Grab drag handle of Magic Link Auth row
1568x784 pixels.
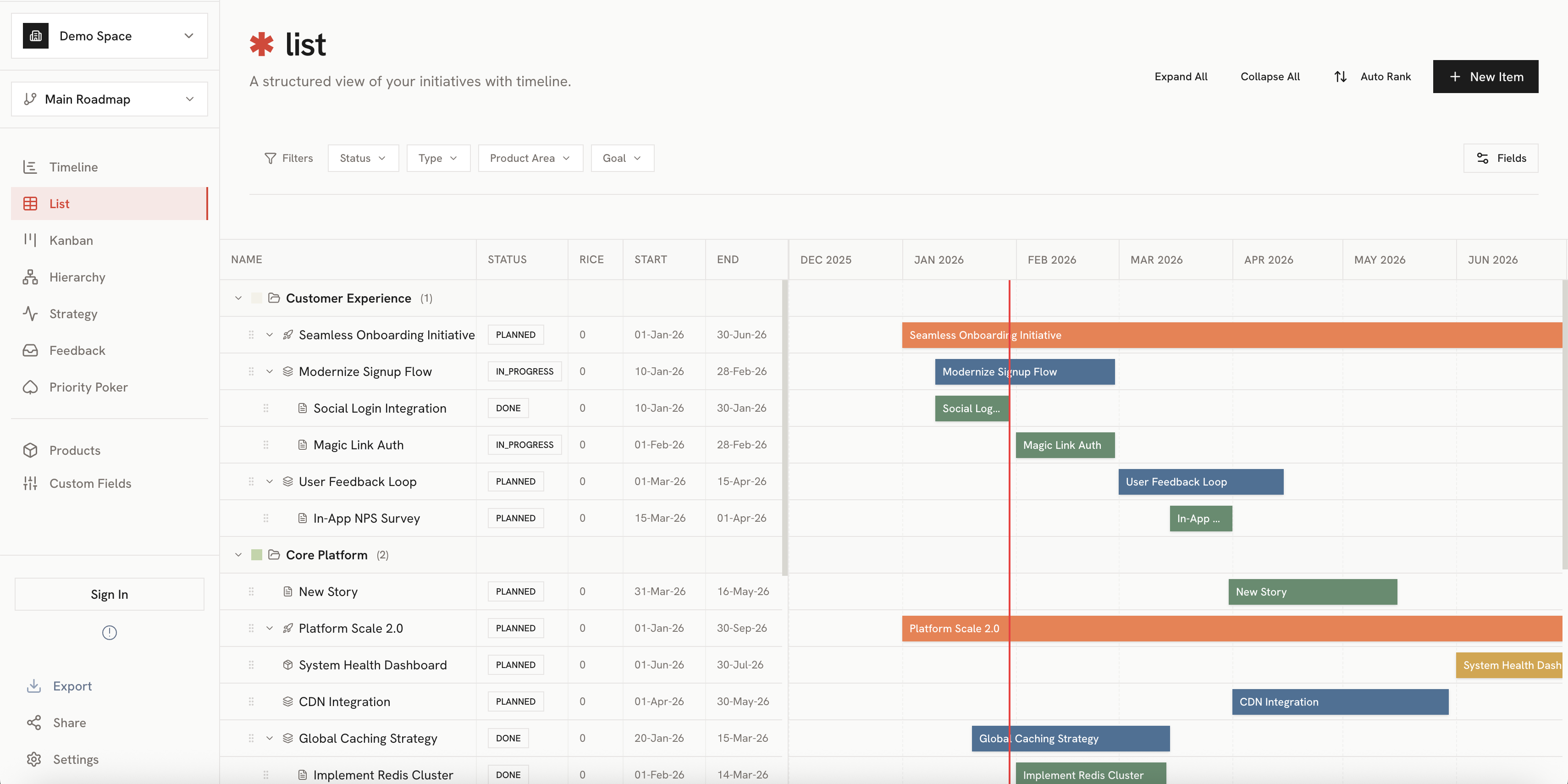(266, 445)
